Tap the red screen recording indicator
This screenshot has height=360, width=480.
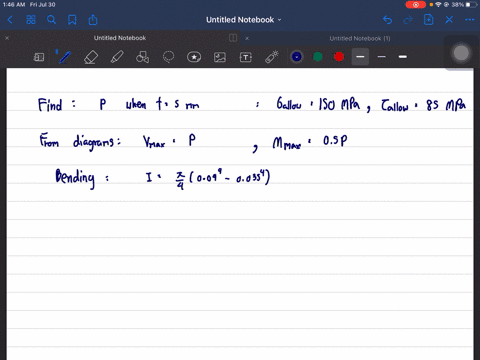tap(415, 5)
